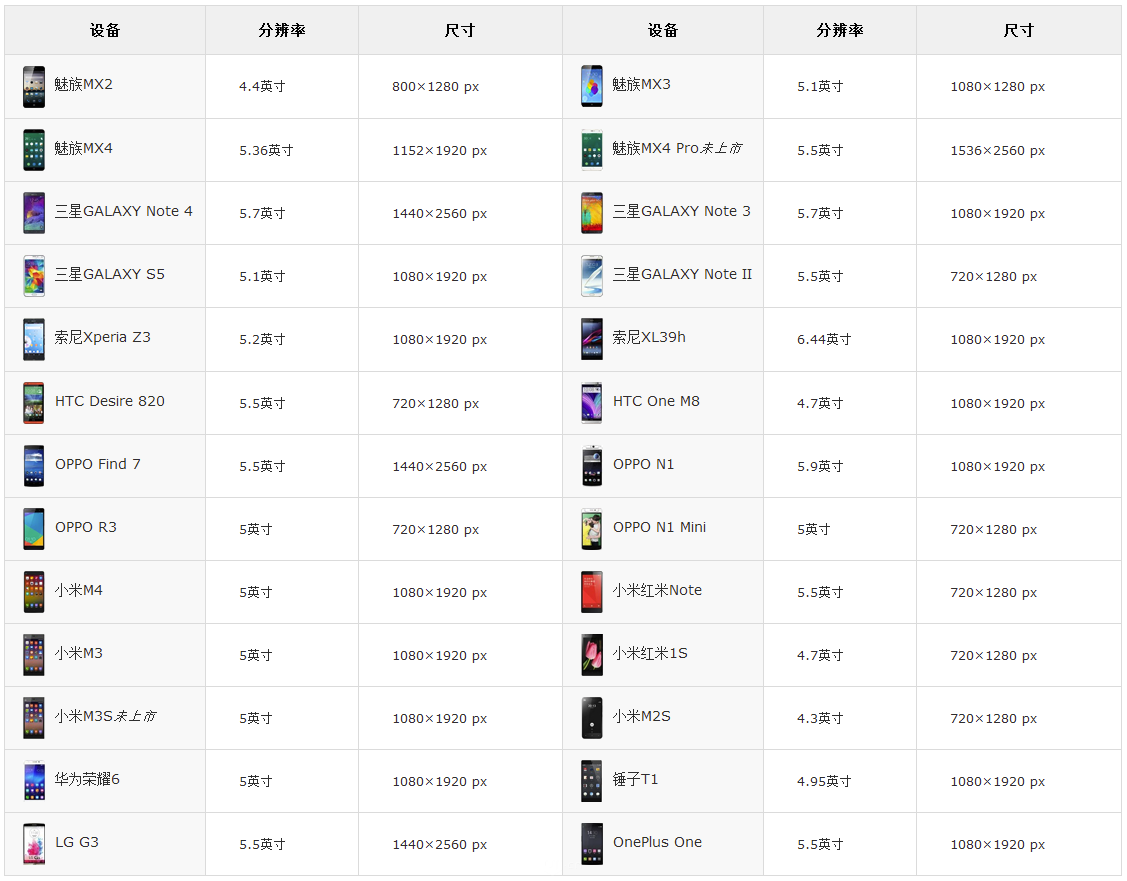
Task: Click the 三星GALAXY Note 4 name
Action: tap(124, 211)
